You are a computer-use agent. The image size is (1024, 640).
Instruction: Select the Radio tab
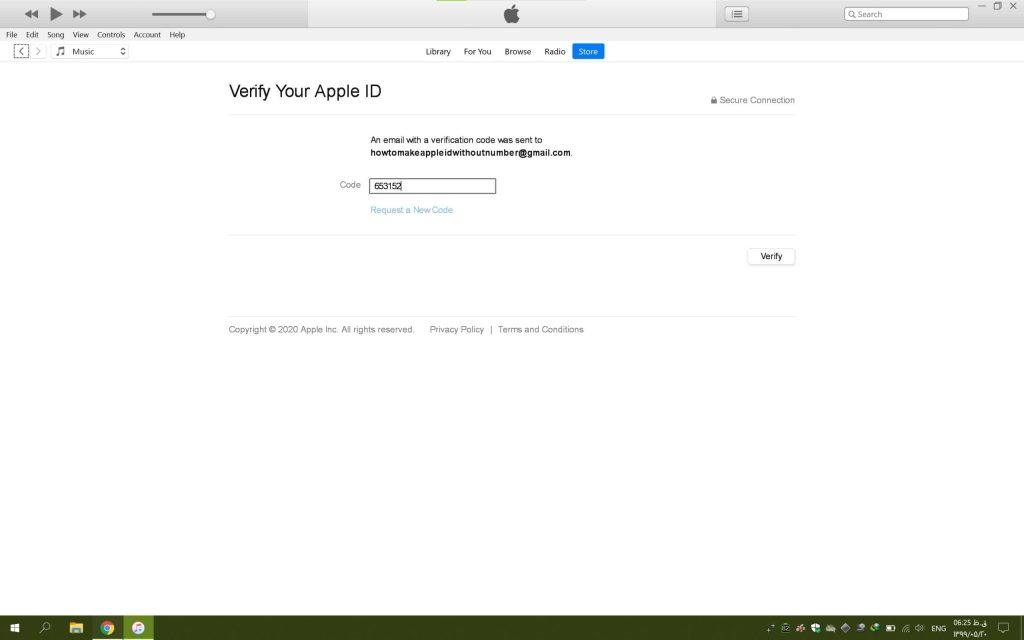click(555, 52)
